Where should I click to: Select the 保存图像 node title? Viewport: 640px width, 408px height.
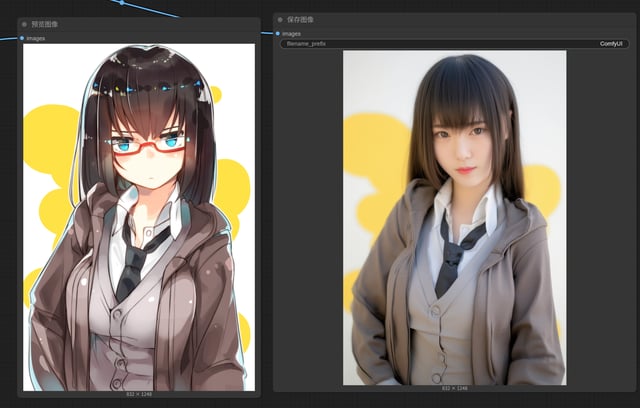(300, 20)
